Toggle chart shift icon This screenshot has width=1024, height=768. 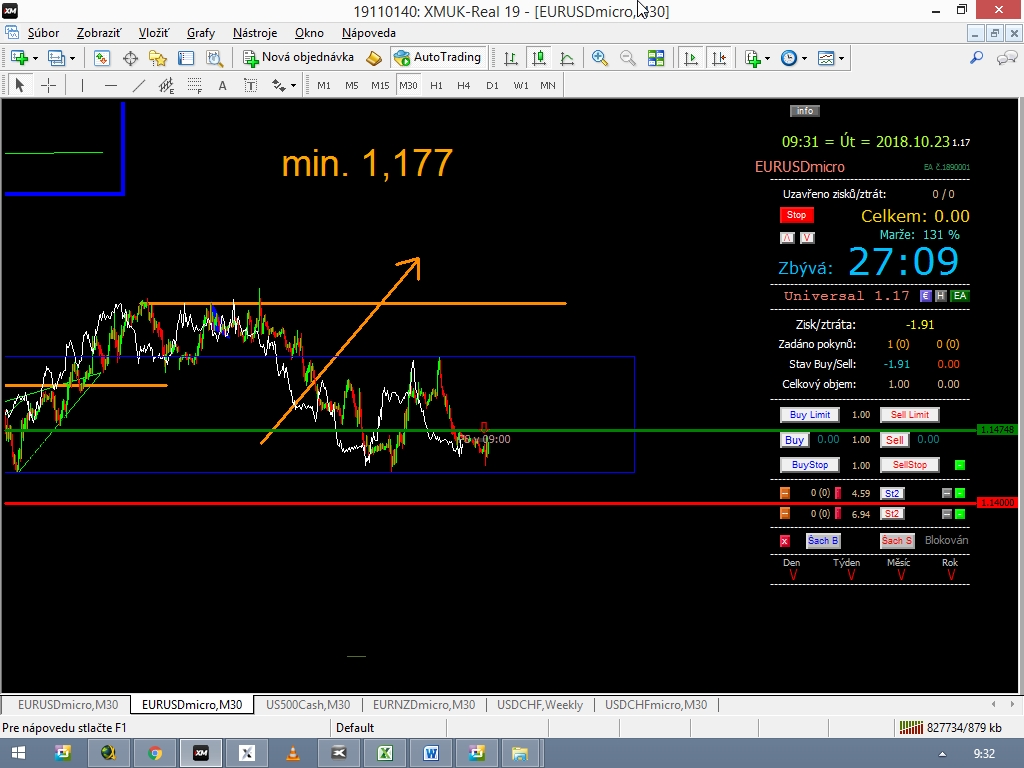[x=718, y=58]
